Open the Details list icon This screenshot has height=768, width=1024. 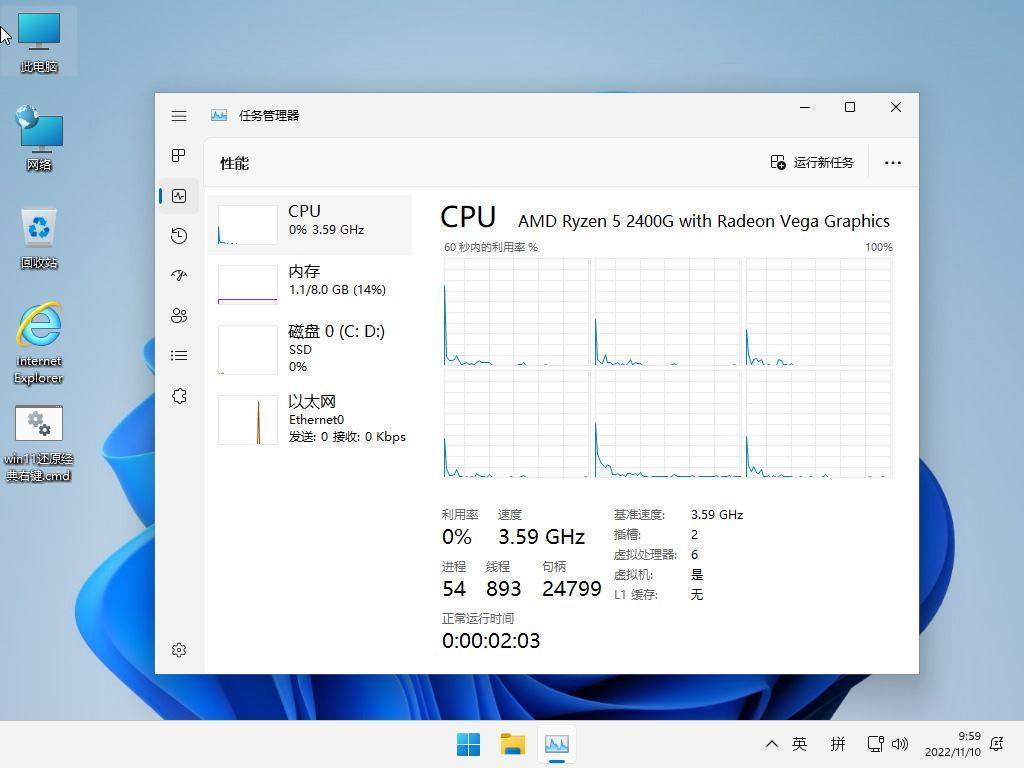(179, 355)
